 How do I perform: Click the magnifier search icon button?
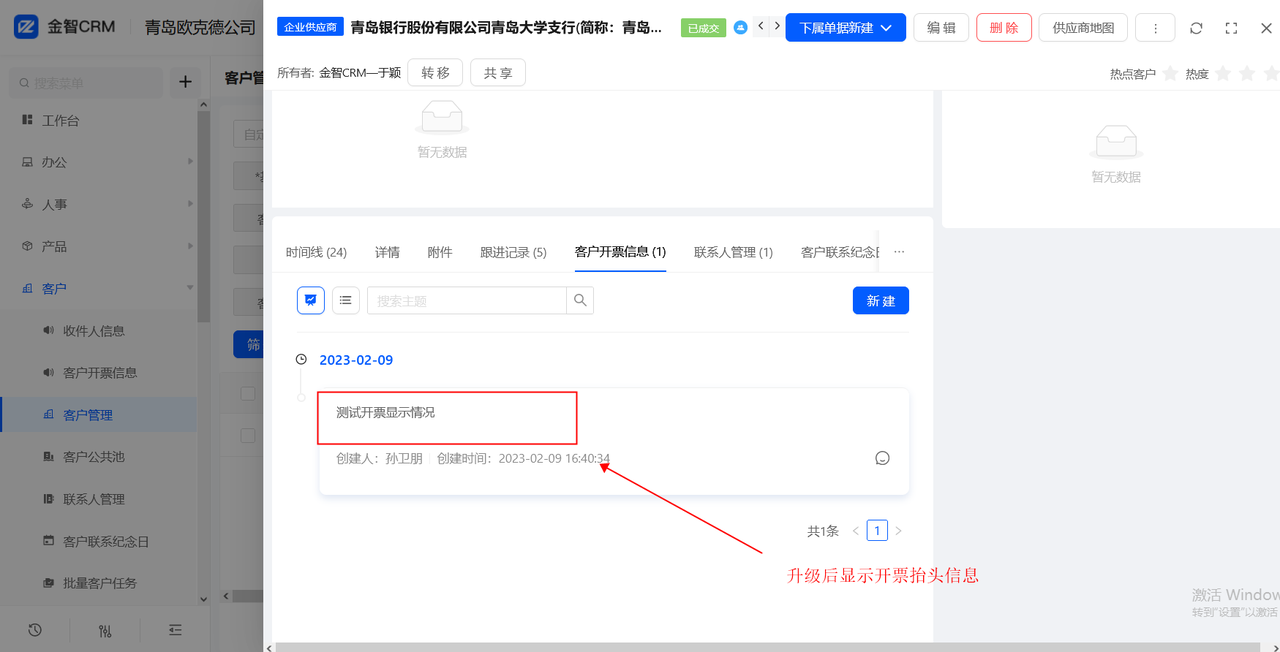click(580, 300)
